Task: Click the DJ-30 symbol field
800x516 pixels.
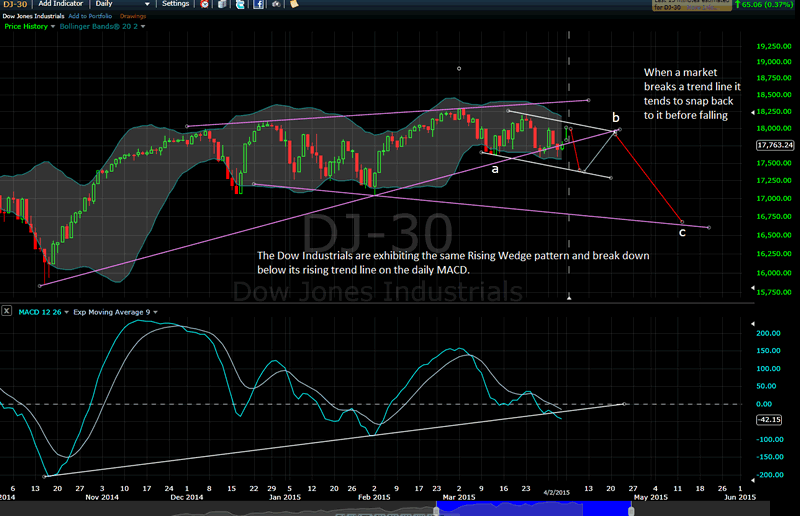Action: point(15,4)
